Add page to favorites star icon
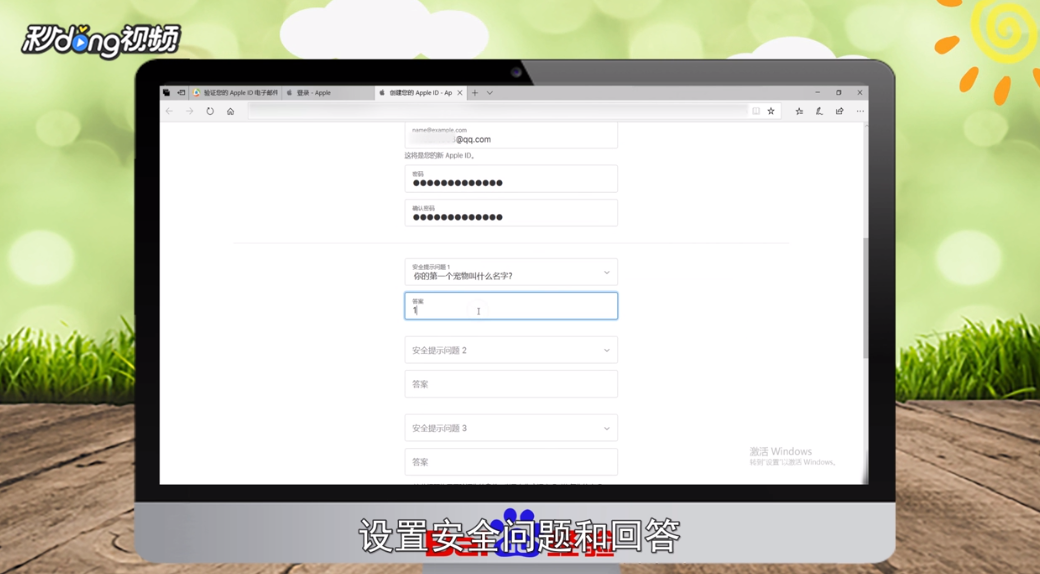The image size is (1040, 574). click(x=771, y=111)
